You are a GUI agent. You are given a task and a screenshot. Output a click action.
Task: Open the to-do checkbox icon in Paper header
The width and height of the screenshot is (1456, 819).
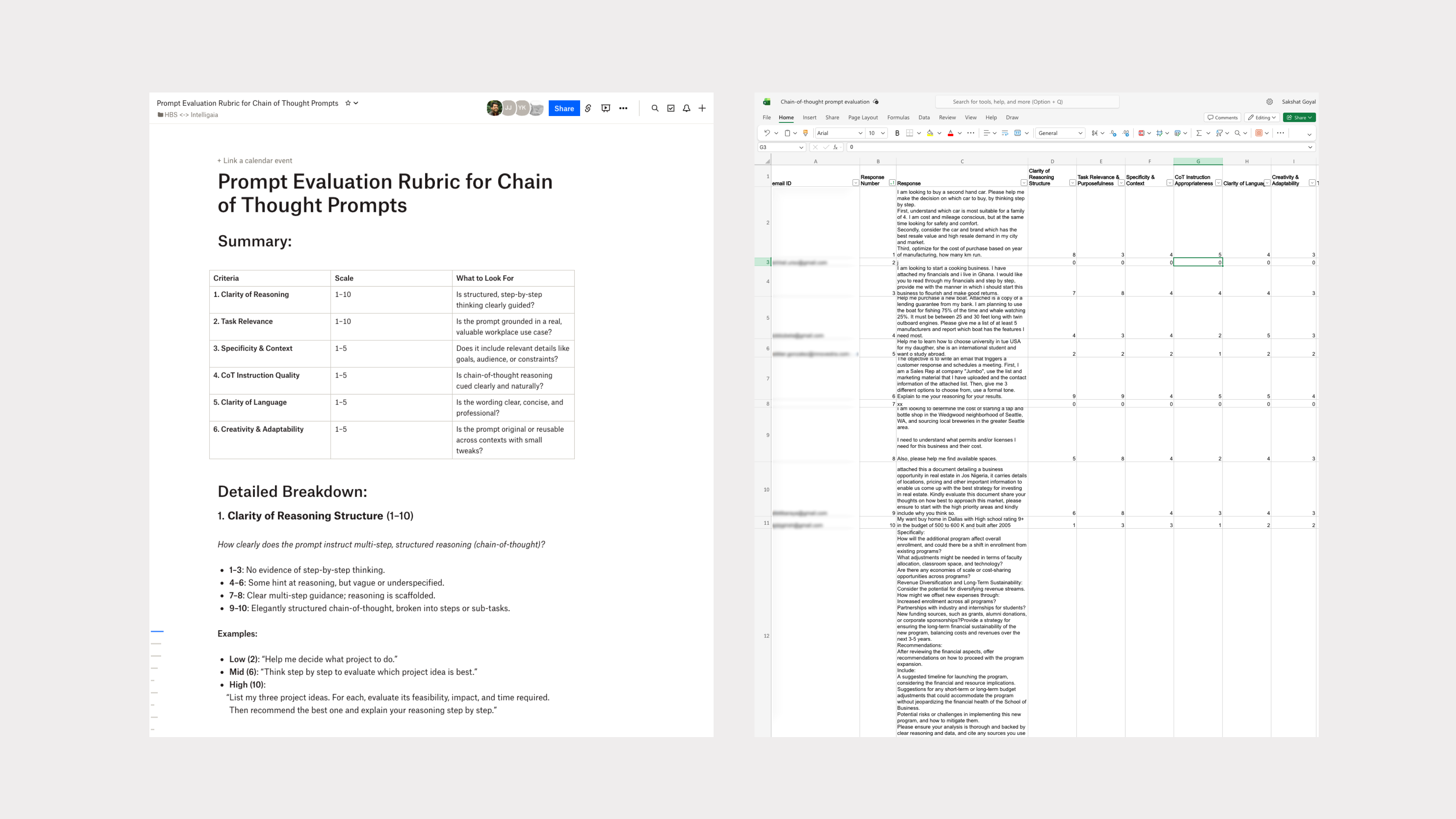tap(671, 108)
